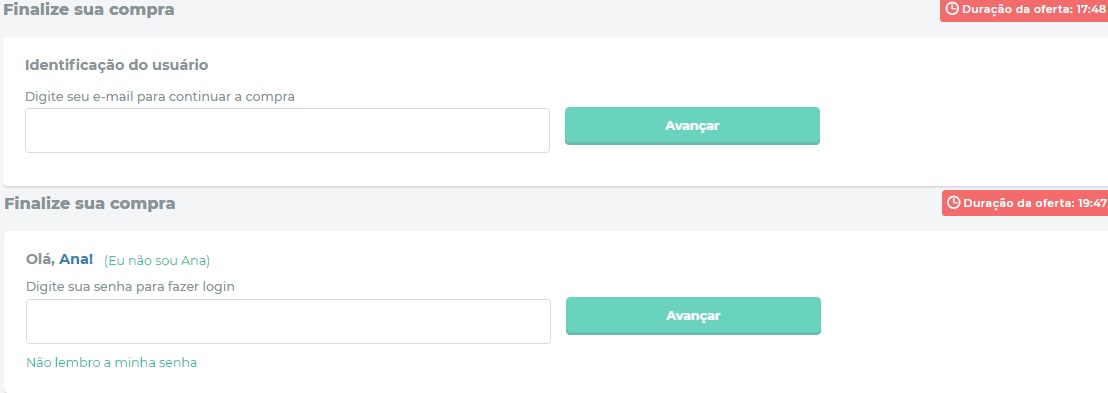Click Avançar next to the password field
Viewport: 1108px width, 393px height.
pyautogui.click(x=693, y=316)
